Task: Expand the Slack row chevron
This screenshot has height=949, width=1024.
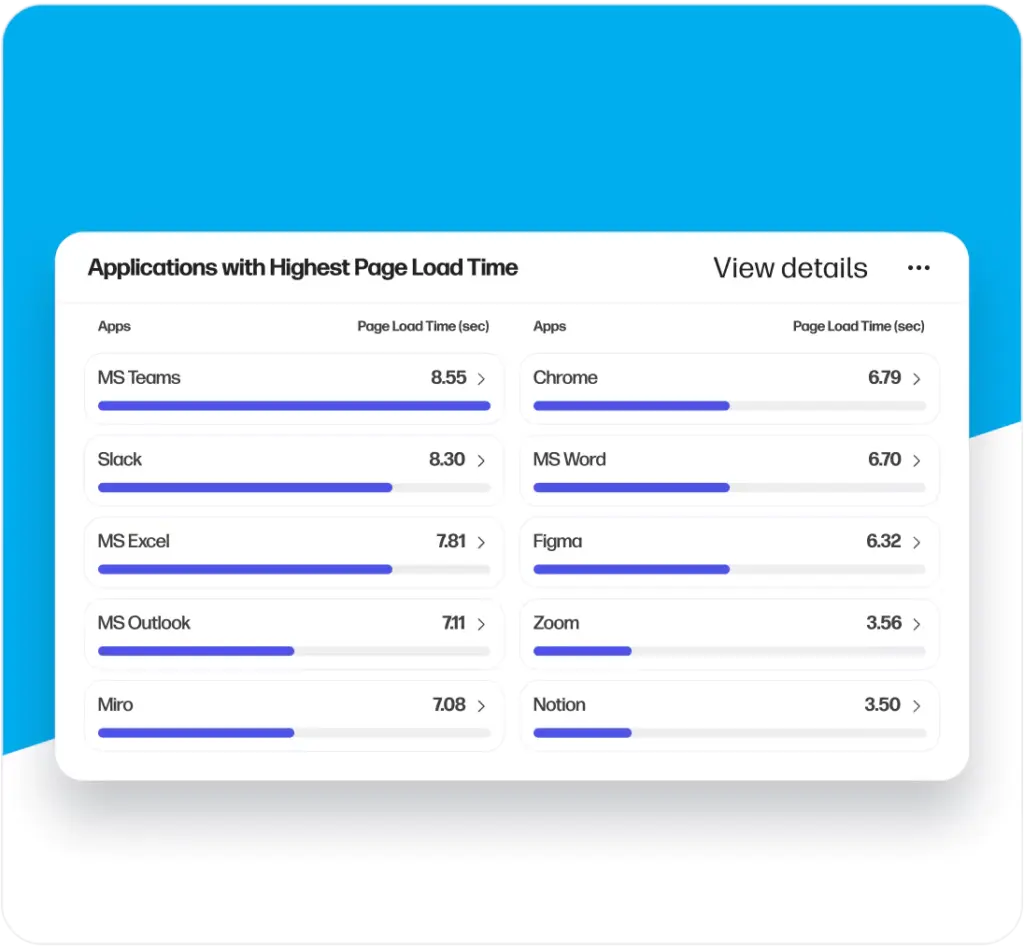Action: pos(481,460)
